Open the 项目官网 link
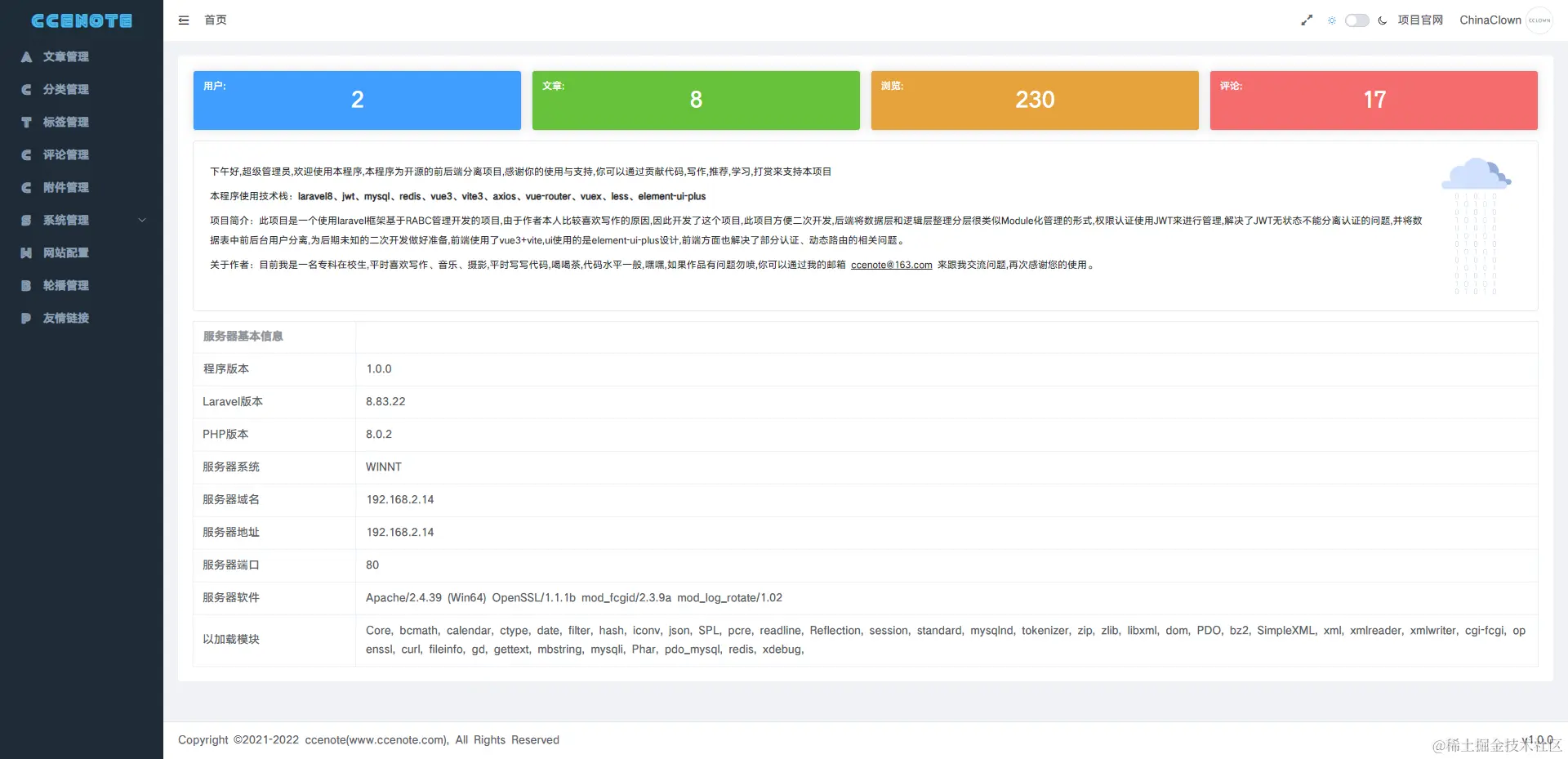1568x759 pixels. pyautogui.click(x=1420, y=20)
